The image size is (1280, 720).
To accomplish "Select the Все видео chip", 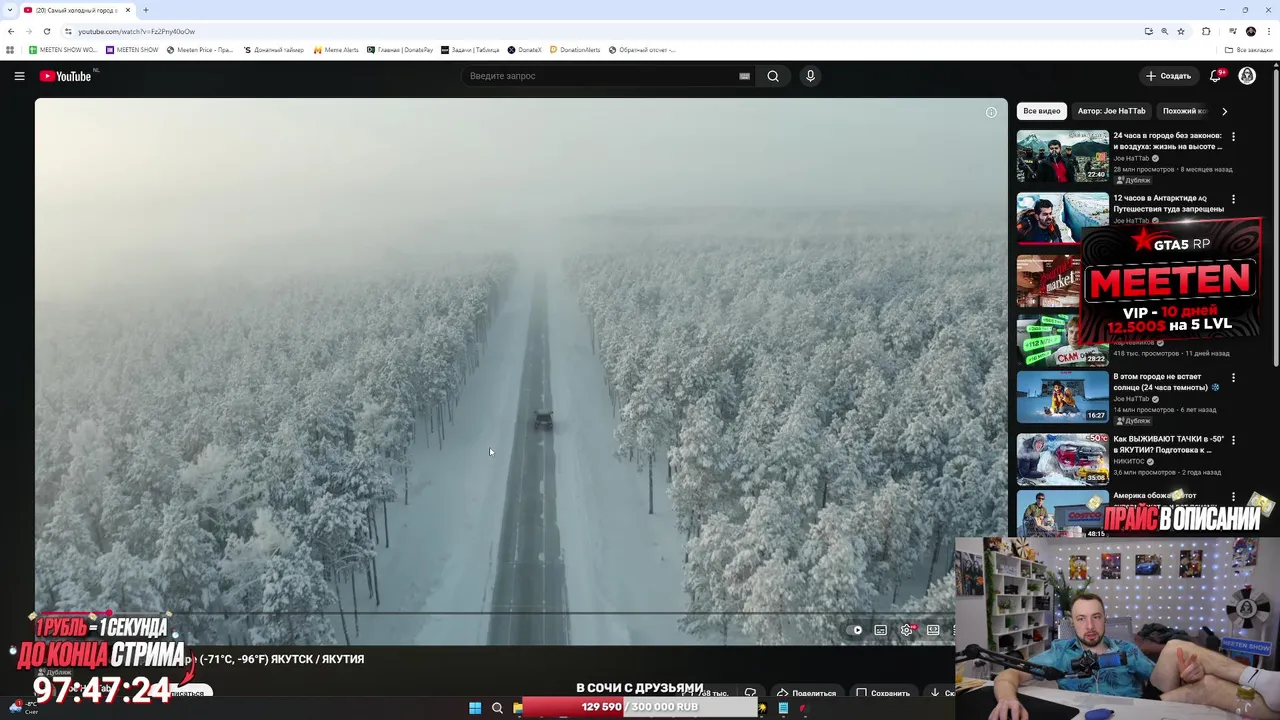I will point(1041,111).
